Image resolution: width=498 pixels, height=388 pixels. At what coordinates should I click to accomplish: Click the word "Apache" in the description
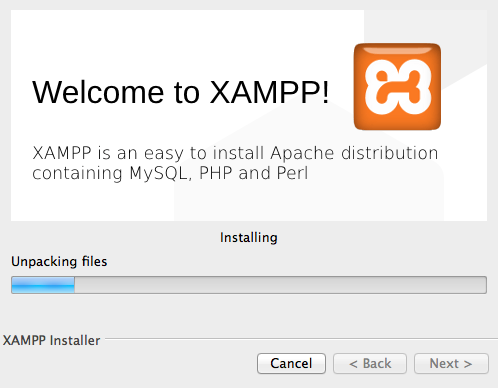click(302, 153)
